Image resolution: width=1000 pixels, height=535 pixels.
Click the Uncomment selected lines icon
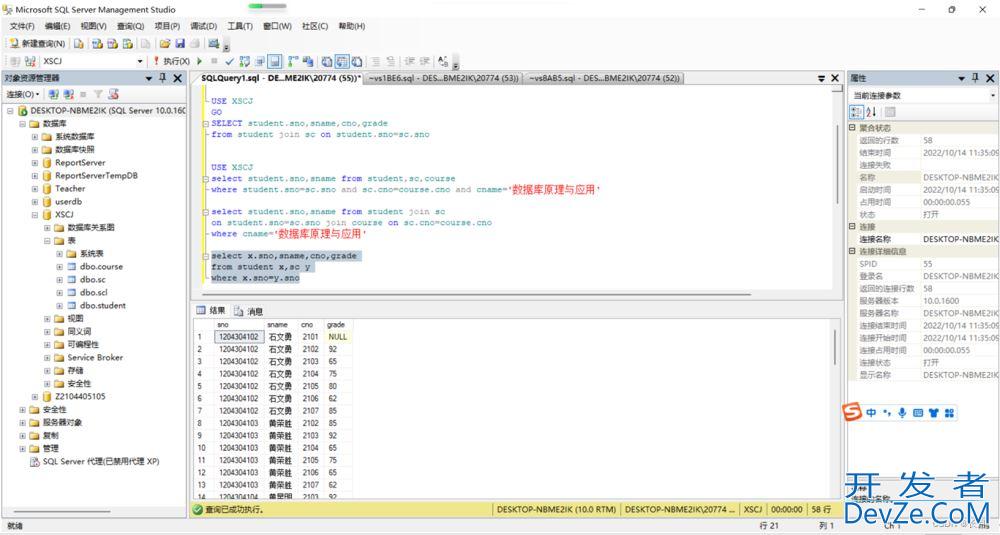click(391, 61)
